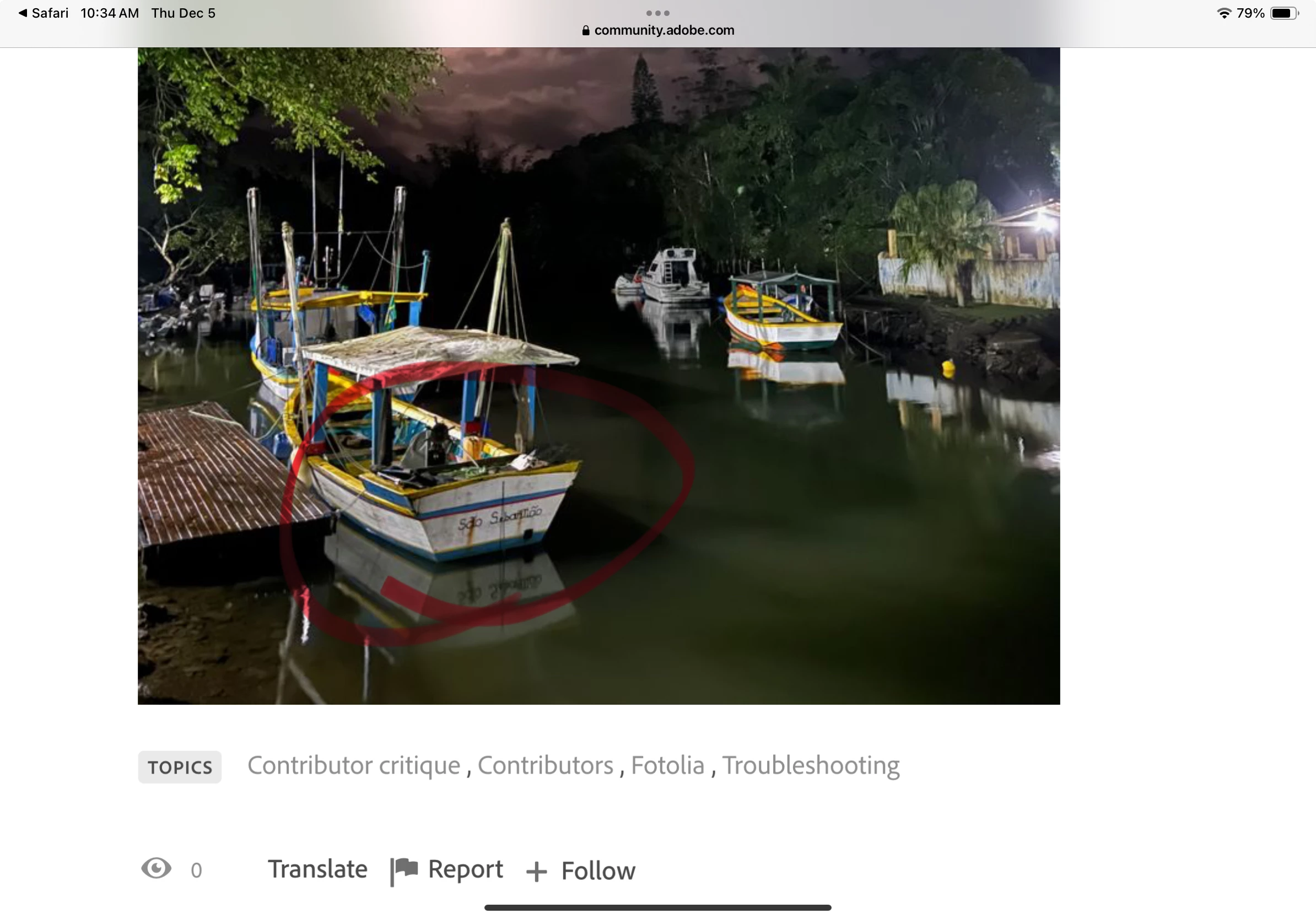Viewport: 1316px width, 919px height.
Task: Follow this conversation
Action: click(x=598, y=871)
